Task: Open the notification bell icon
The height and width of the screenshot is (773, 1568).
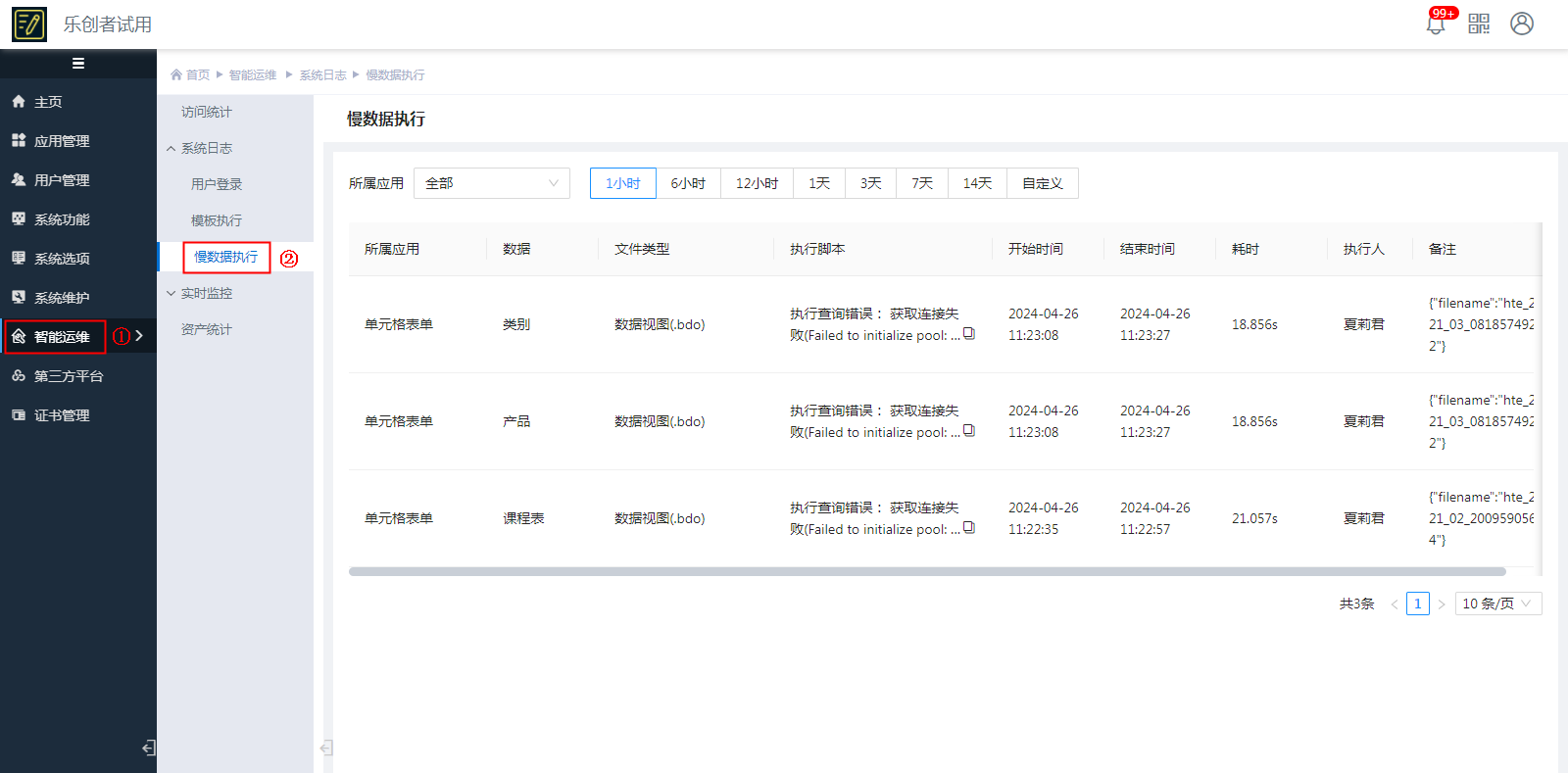Action: point(1436,24)
